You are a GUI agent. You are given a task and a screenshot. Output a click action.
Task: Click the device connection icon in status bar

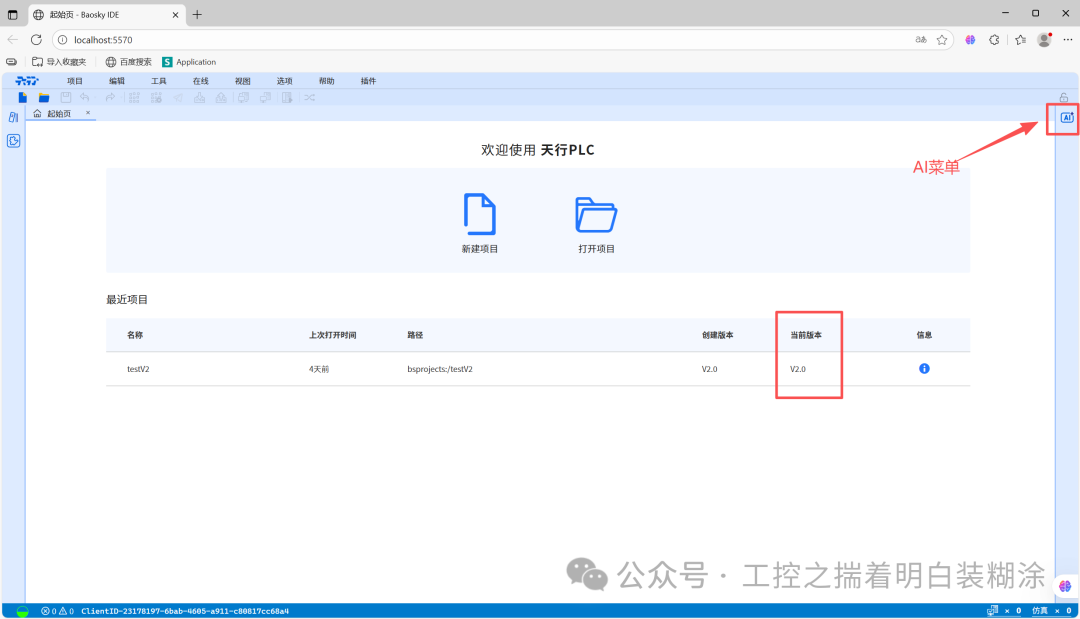point(993,611)
